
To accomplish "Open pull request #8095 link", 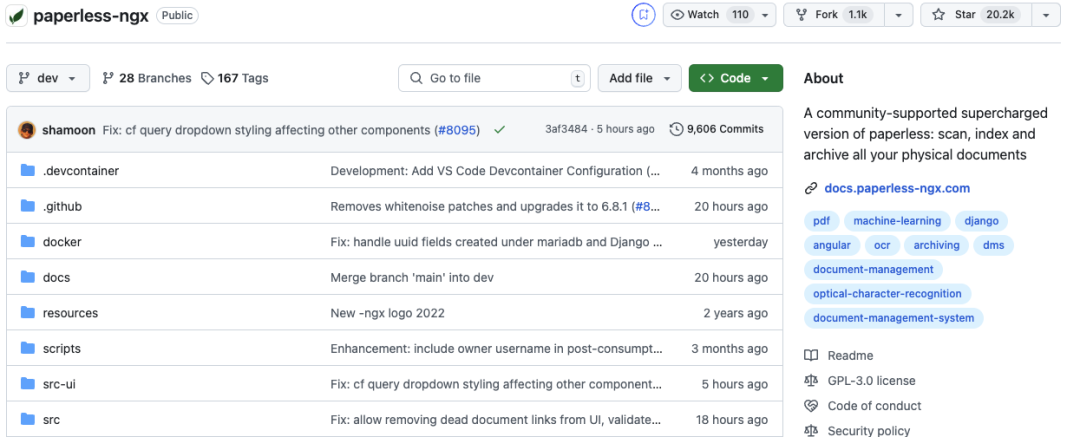I will (x=459, y=130).
